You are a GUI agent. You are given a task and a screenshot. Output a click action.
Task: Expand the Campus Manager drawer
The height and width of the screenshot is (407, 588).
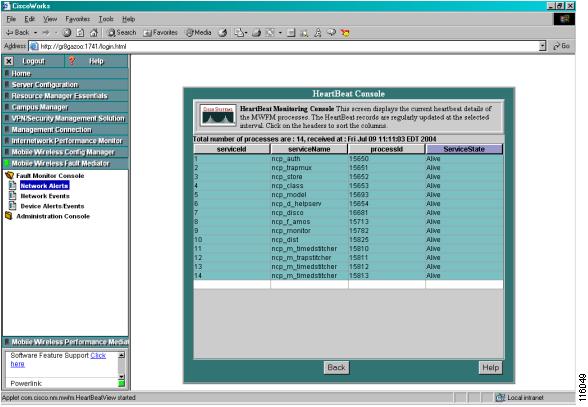click(65, 107)
